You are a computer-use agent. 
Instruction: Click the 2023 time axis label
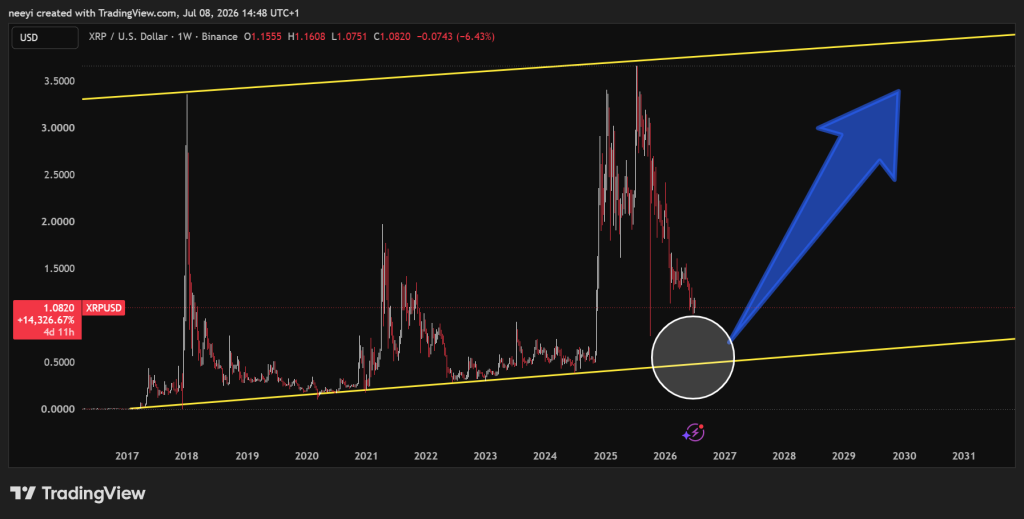485,456
